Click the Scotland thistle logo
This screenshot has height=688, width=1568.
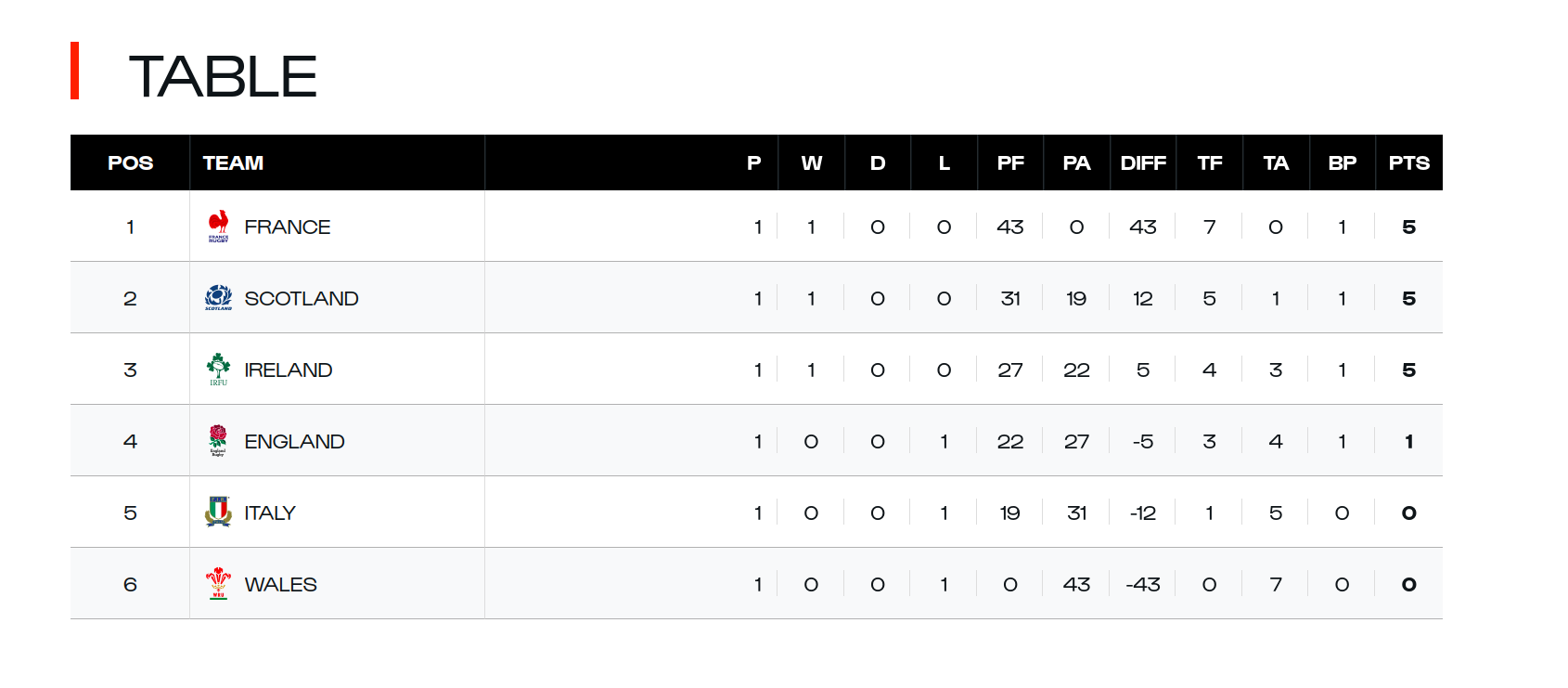(x=218, y=298)
